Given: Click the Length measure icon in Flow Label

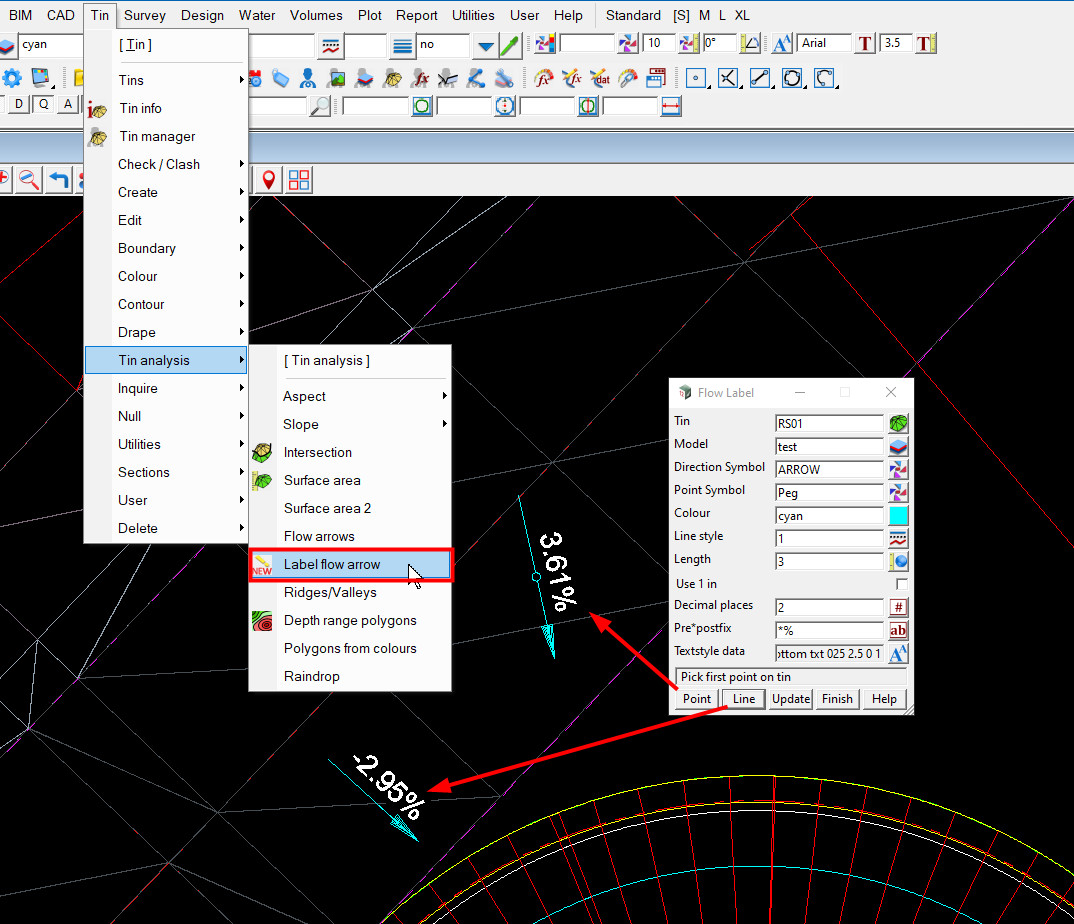Looking at the screenshot, I should 898,561.
